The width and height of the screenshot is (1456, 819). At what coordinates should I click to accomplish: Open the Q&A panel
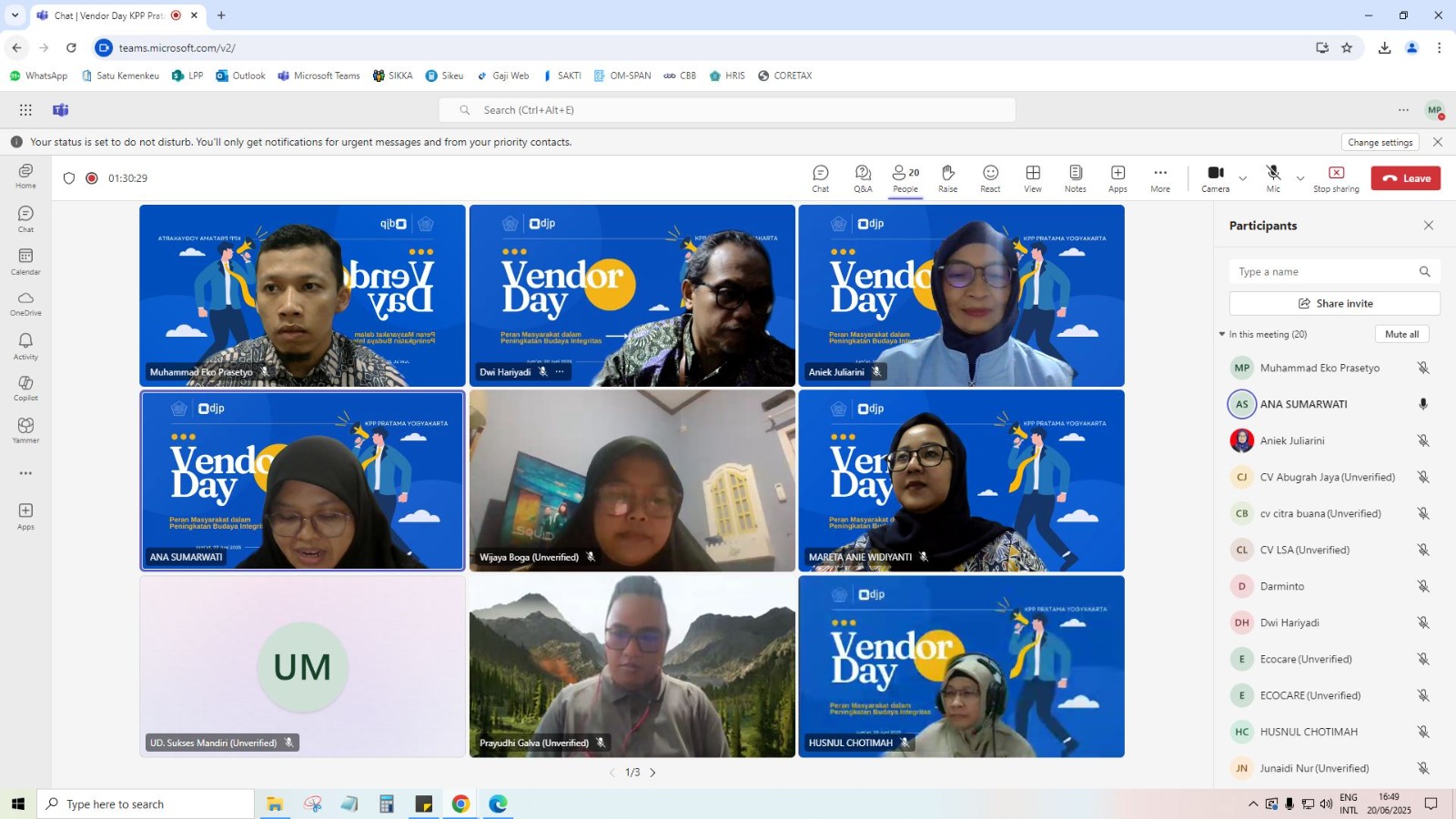click(x=863, y=177)
